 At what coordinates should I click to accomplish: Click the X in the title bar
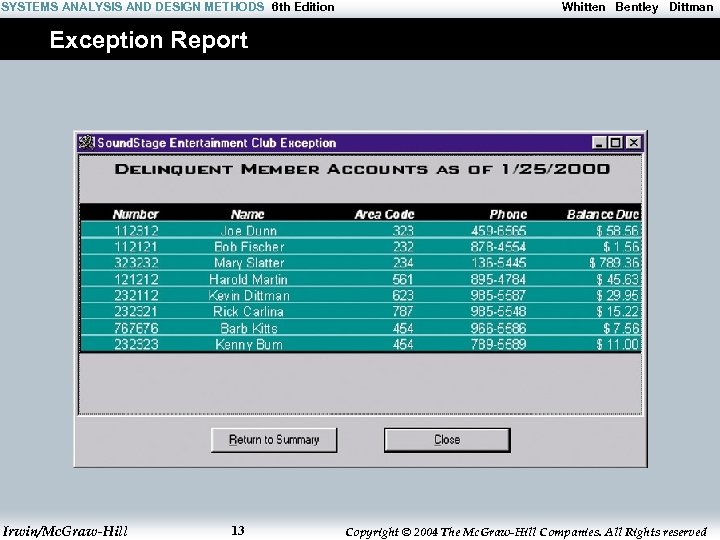click(634, 143)
